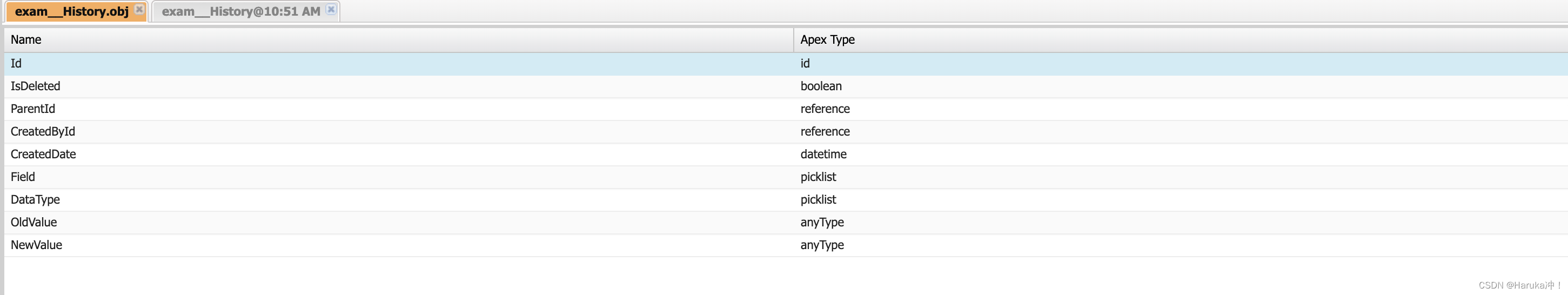Click the 'datetime' Apex type cell

(x=823, y=155)
